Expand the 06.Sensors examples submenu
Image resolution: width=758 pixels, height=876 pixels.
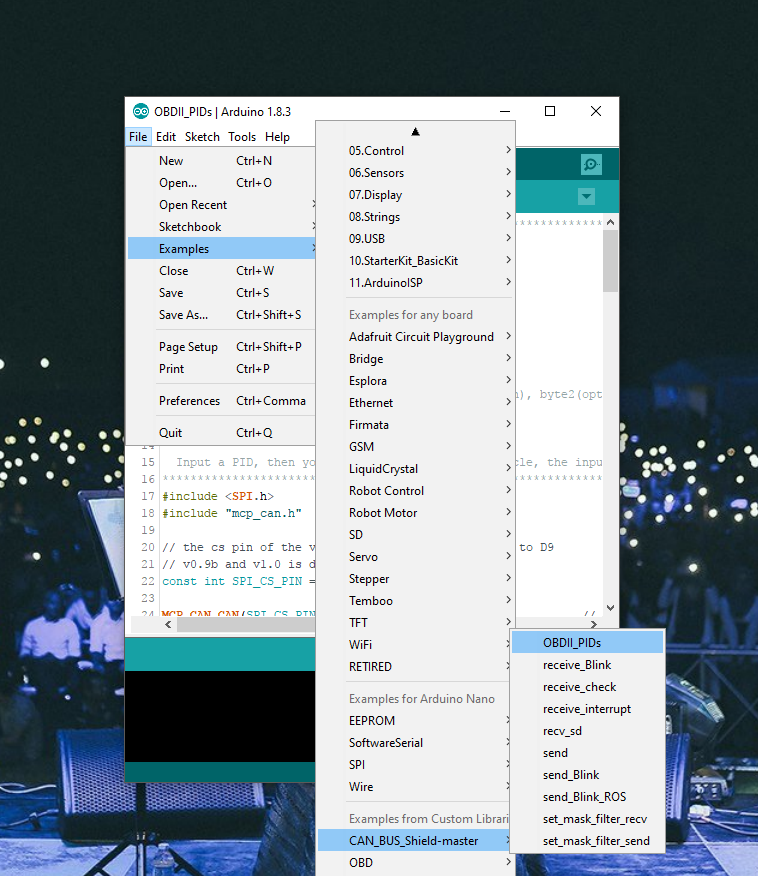click(x=415, y=173)
